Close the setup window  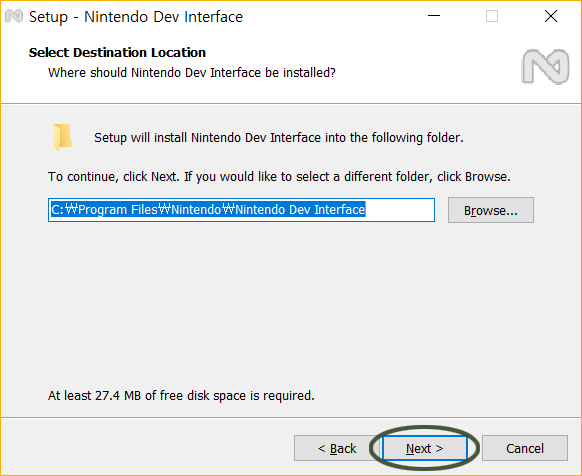tap(551, 16)
